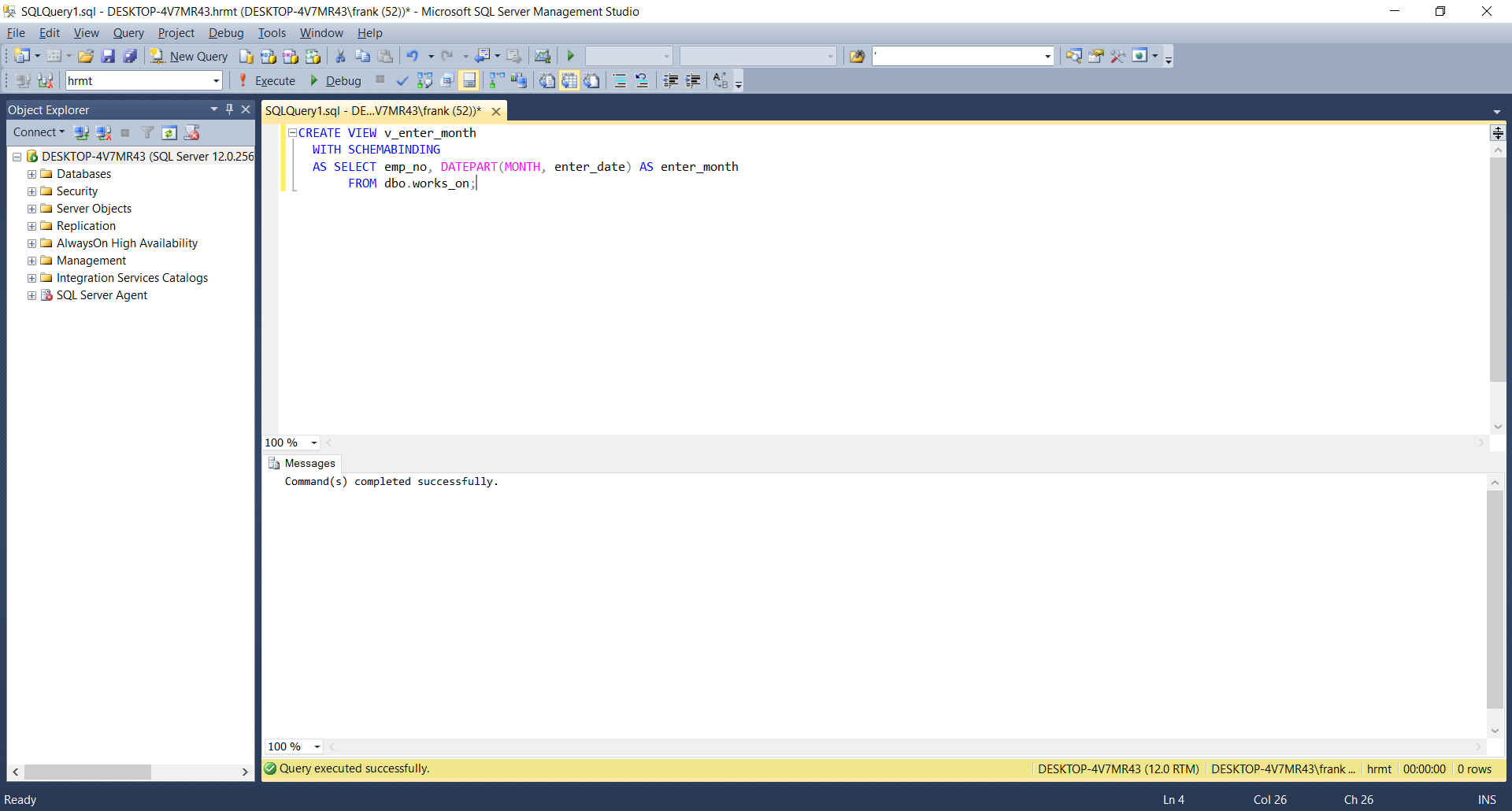
Task: Click the Decrease Indent icon
Action: tap(670, 80)
